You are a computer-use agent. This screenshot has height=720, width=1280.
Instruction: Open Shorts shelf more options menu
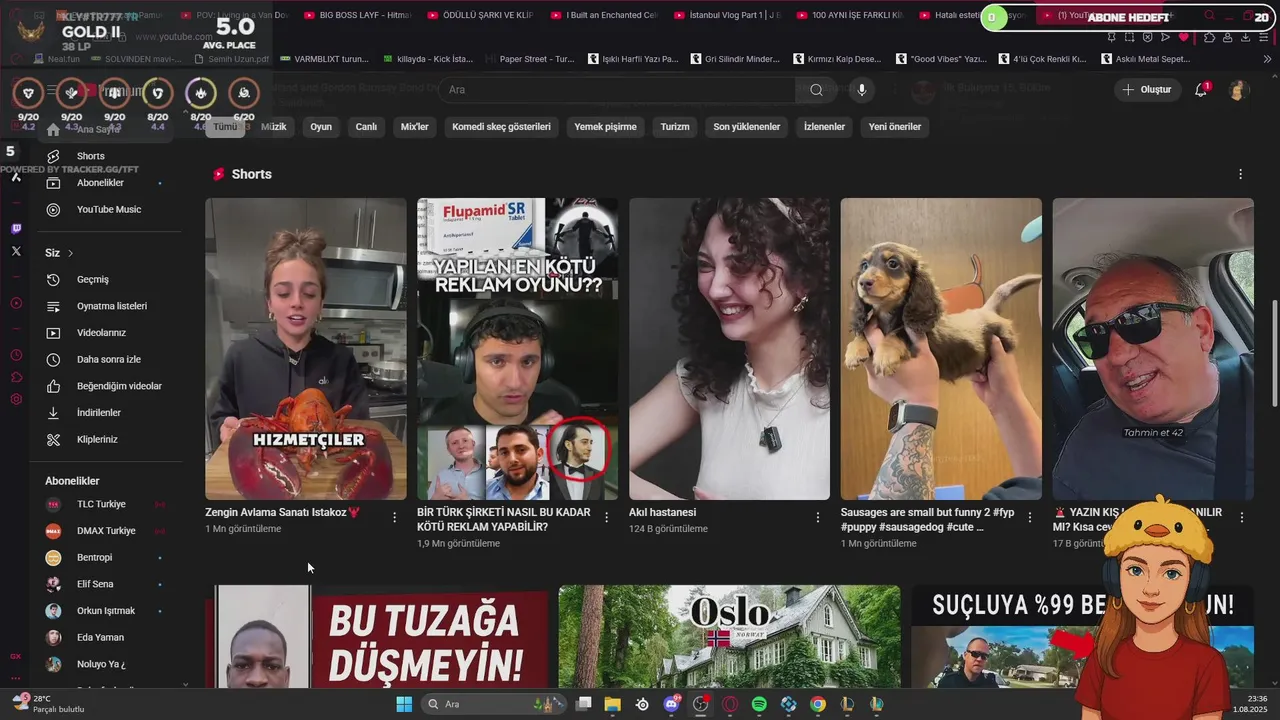(1240, 174)
